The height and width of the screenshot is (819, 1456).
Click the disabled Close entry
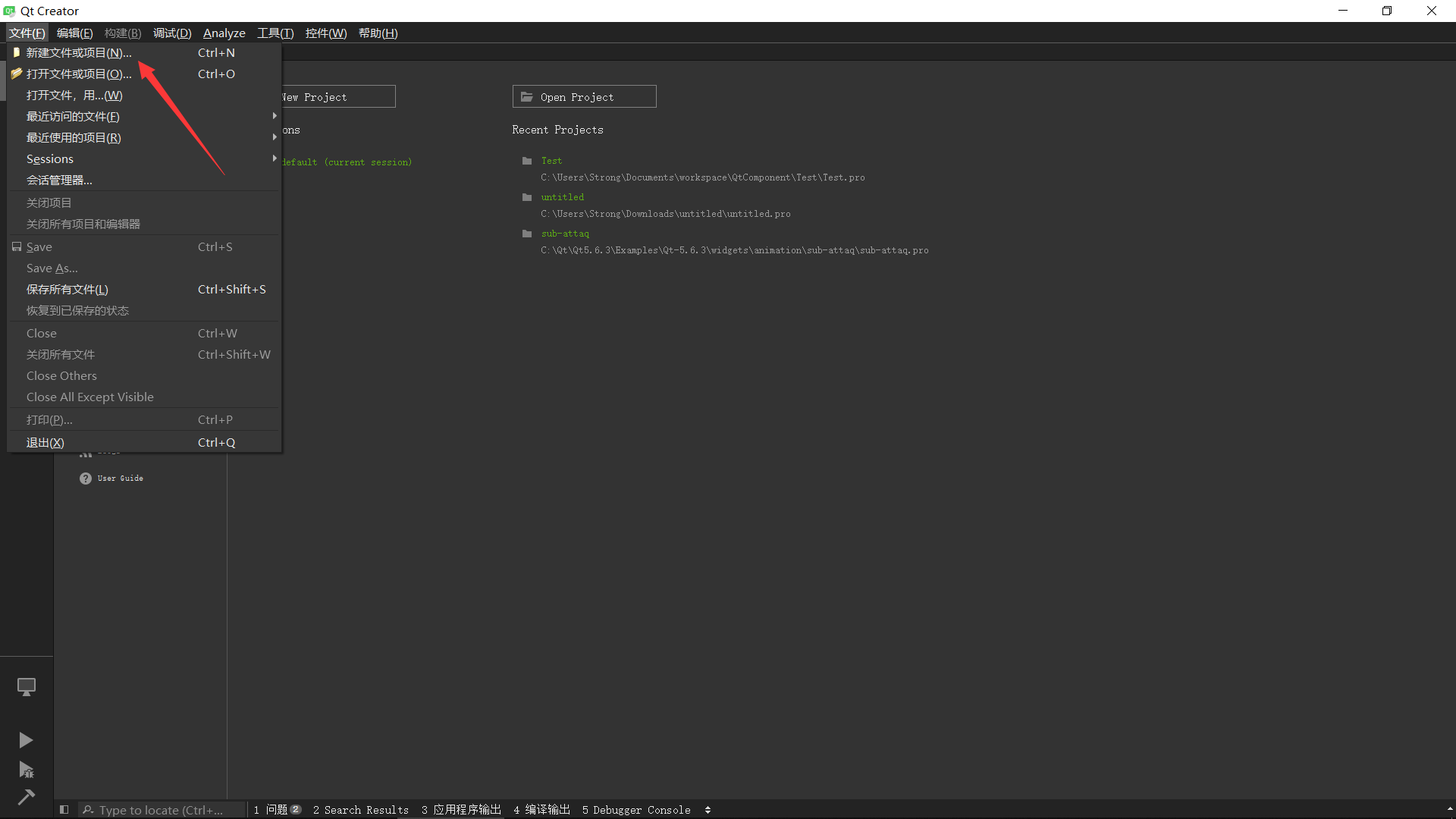(x=144, y=333)
